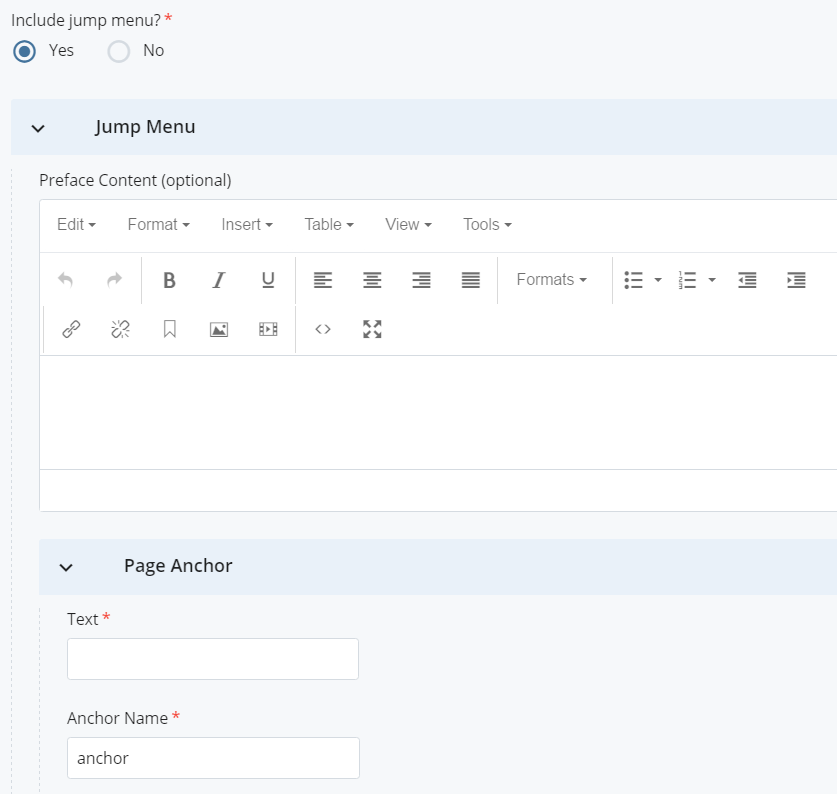
Task: Open bullet list style dropdown arrow
Action: (x=658, y=280)
